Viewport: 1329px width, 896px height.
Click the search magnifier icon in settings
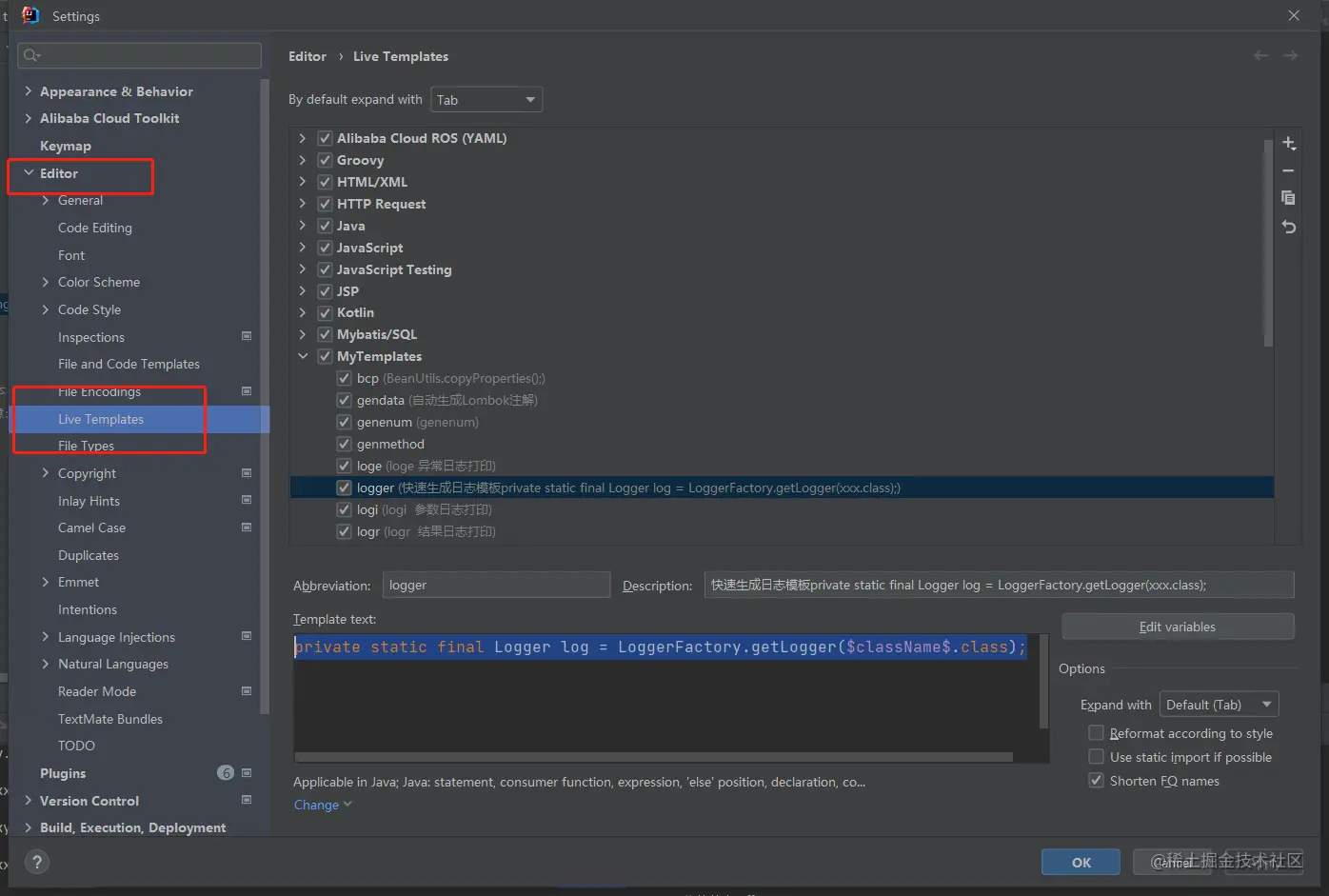click(x=30, y=55)
